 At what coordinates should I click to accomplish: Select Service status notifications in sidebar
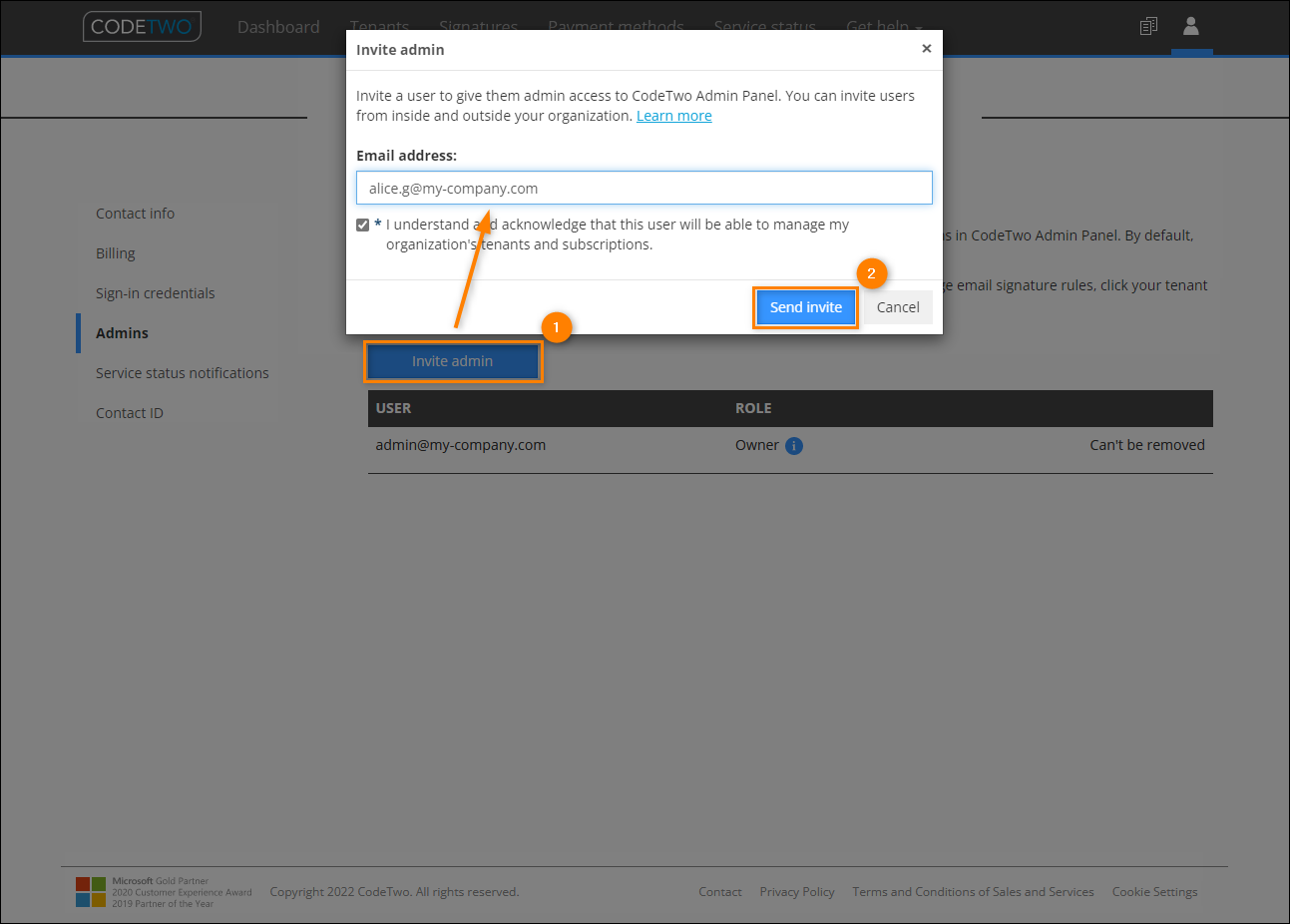click(183, 373)
